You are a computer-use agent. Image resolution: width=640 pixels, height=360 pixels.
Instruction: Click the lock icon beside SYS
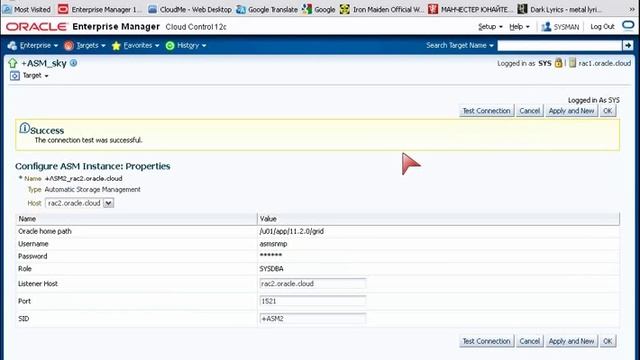tap(558, 63)
